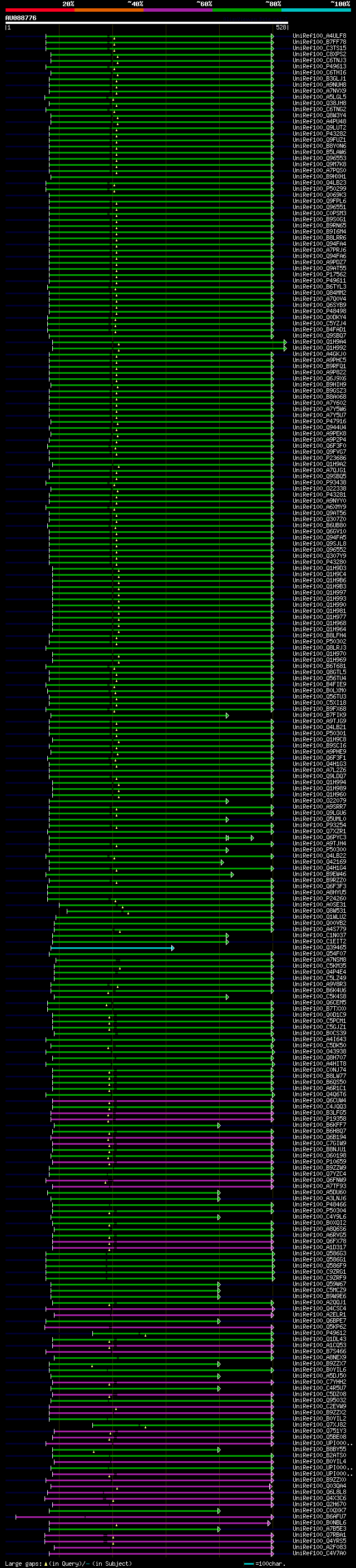Select hit label UniRef100_P93254
356x1568 pixels.
pos(319,825)
